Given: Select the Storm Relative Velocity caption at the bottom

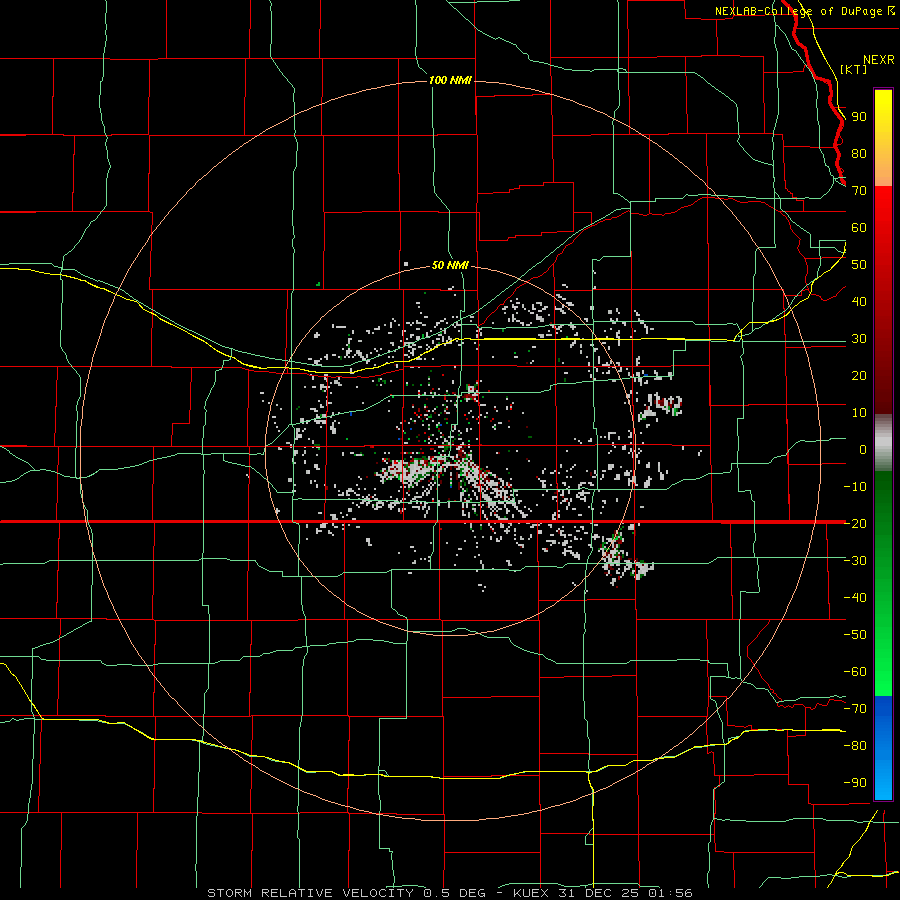Looking at the screenshot, I should coord(449,893).
